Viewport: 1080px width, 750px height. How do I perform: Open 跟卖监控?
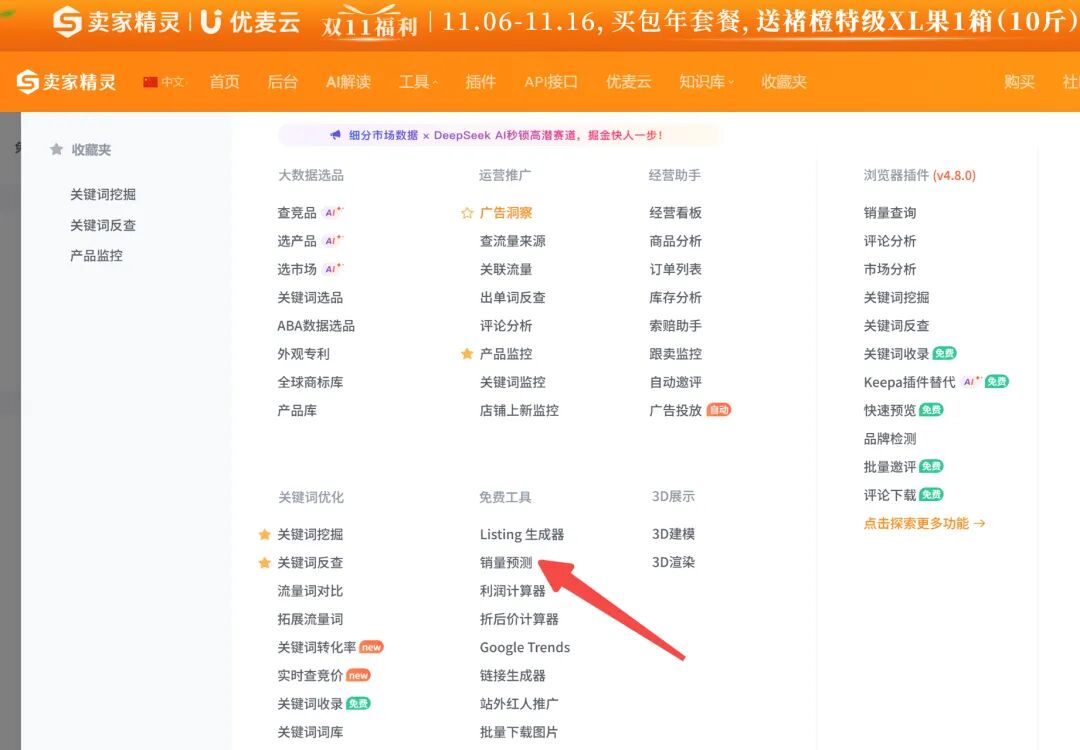pyautogui.click(x=675, y=354)
